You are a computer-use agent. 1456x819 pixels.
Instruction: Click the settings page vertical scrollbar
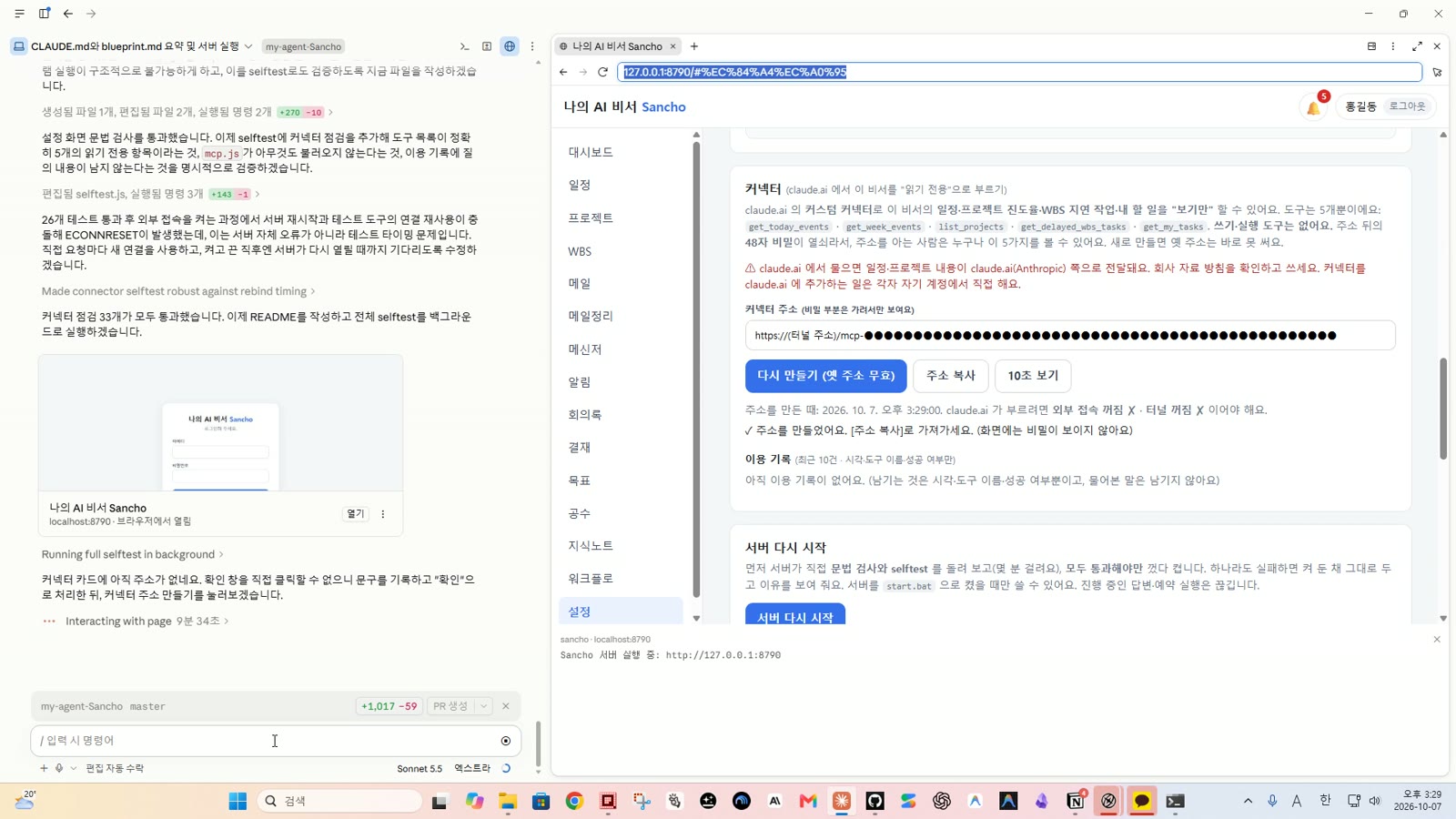pos(1442,409)
